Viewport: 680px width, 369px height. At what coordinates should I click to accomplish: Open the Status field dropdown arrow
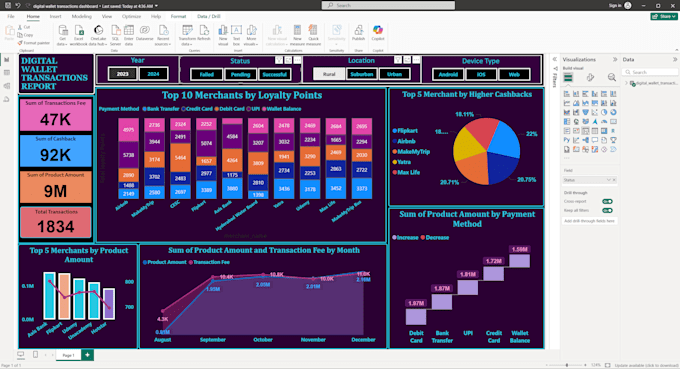pos(608,180)
